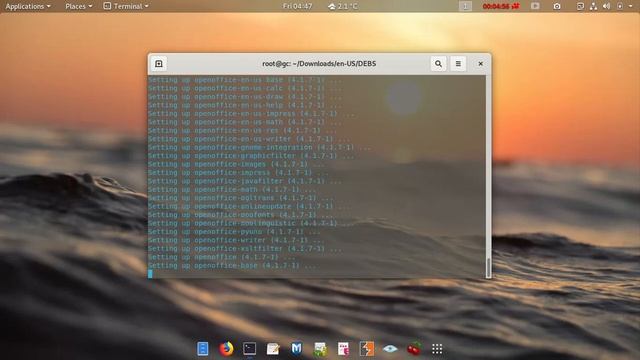This screenshot has height=360, width=640.
Task: Open the eye icon app in dock
Action: (390, 349)
